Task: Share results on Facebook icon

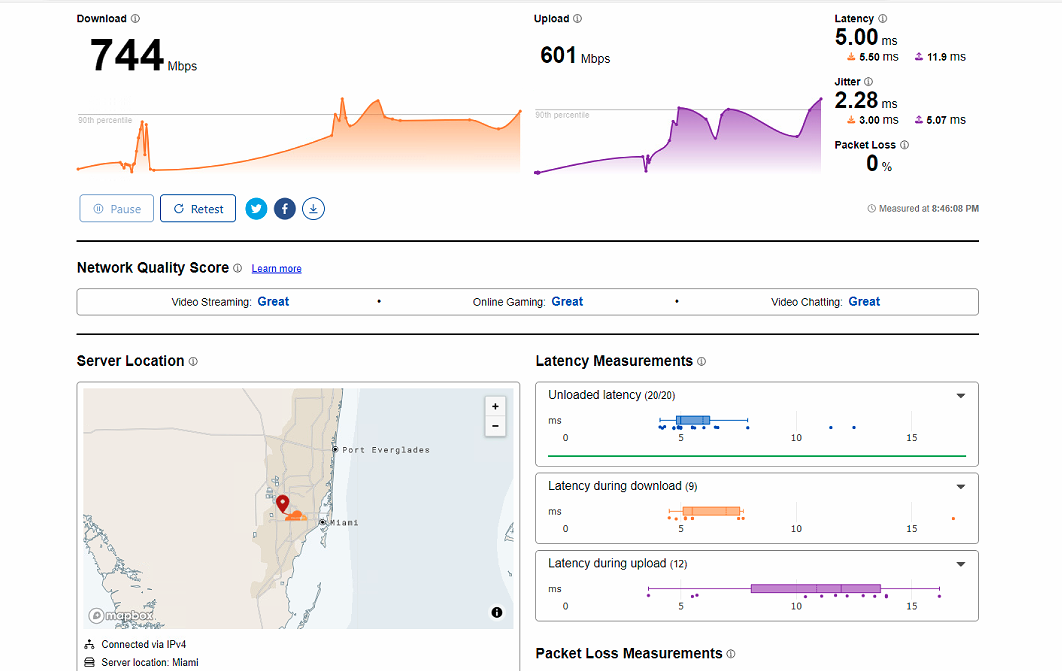Action: (285, 209)
